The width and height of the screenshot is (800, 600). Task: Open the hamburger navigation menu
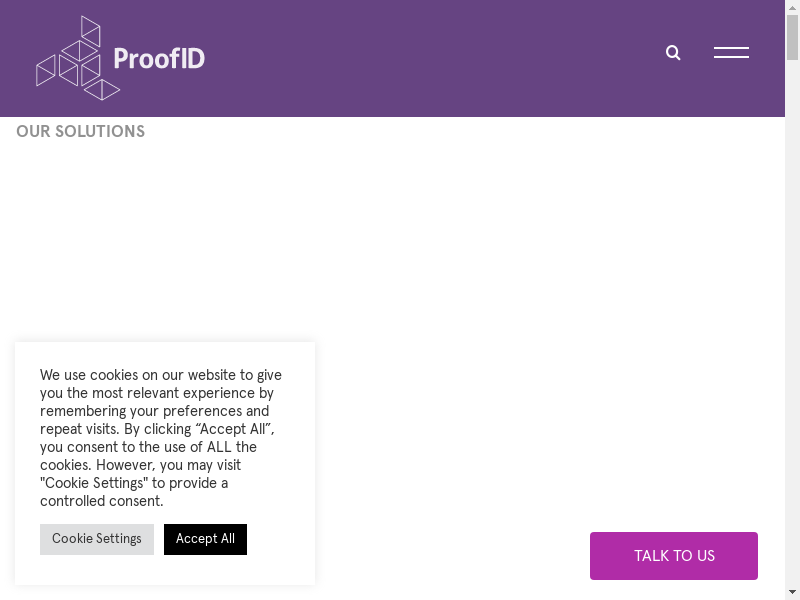(x=731, y=53)
